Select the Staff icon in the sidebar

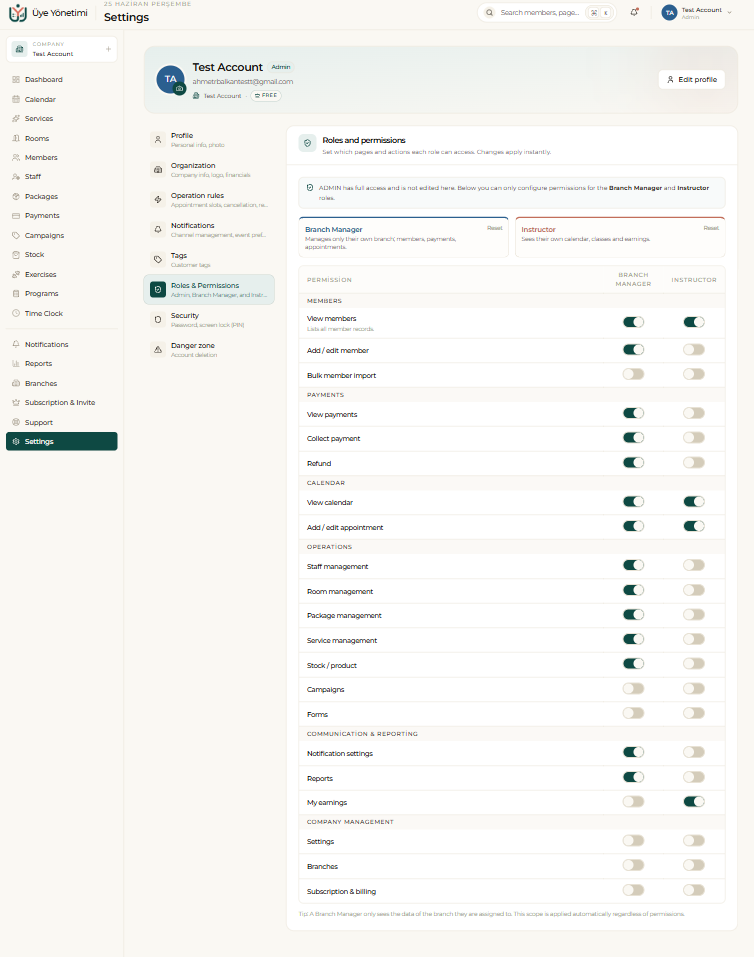[x=16, y=176]
